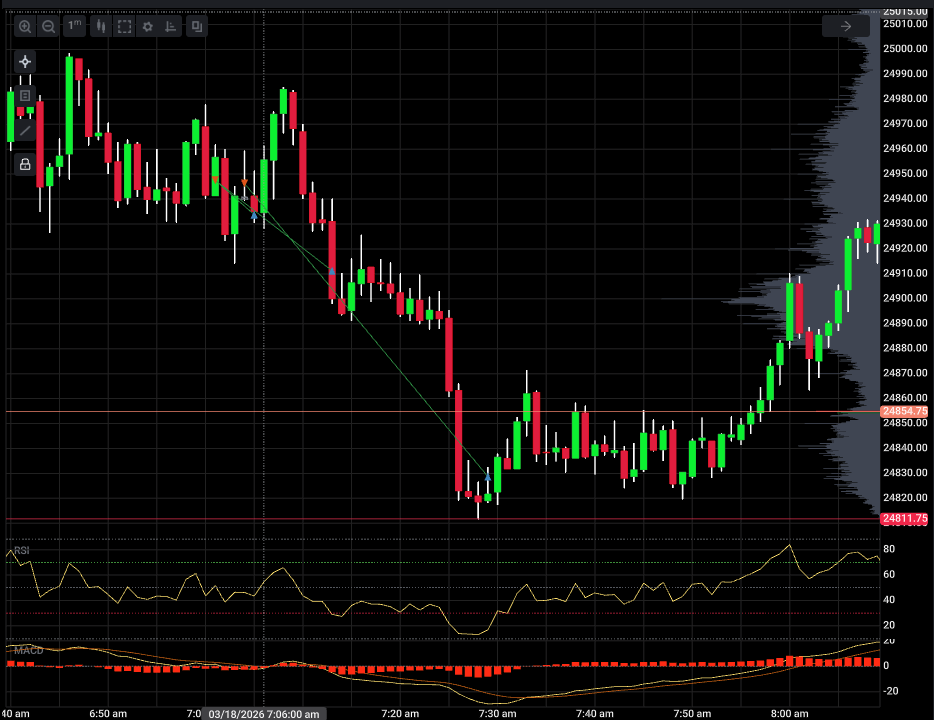
Task: Open the 1m timeframe selector
Action: tap(75, 26)
